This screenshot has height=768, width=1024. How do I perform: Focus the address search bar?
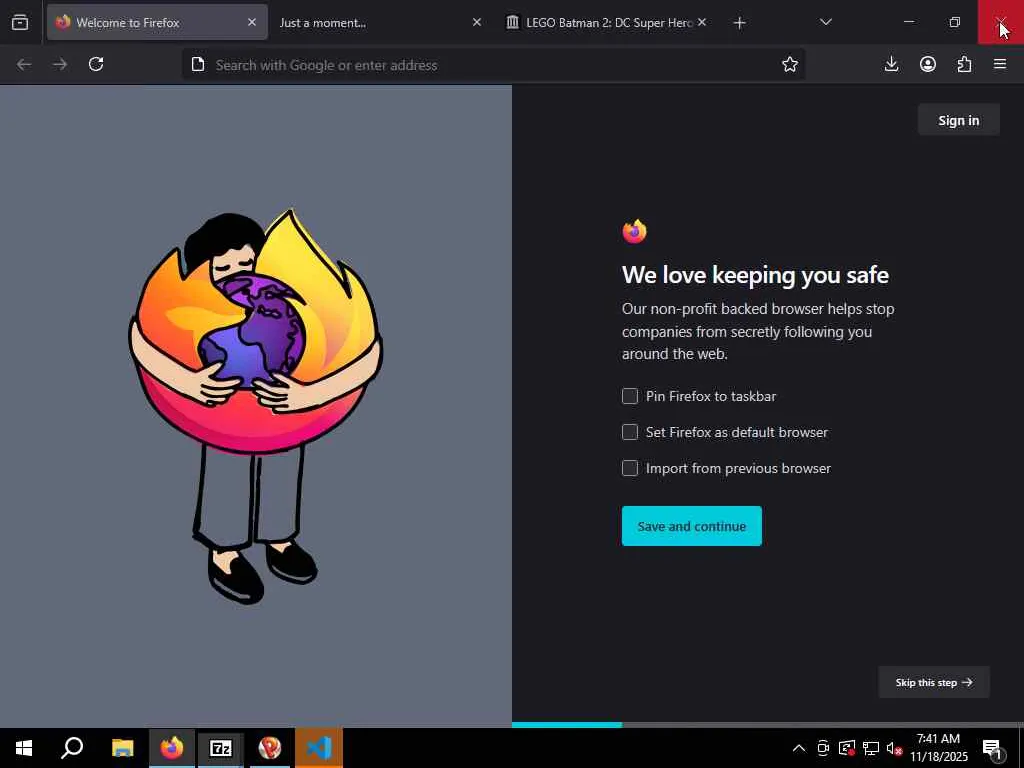[x=493, y=65]
